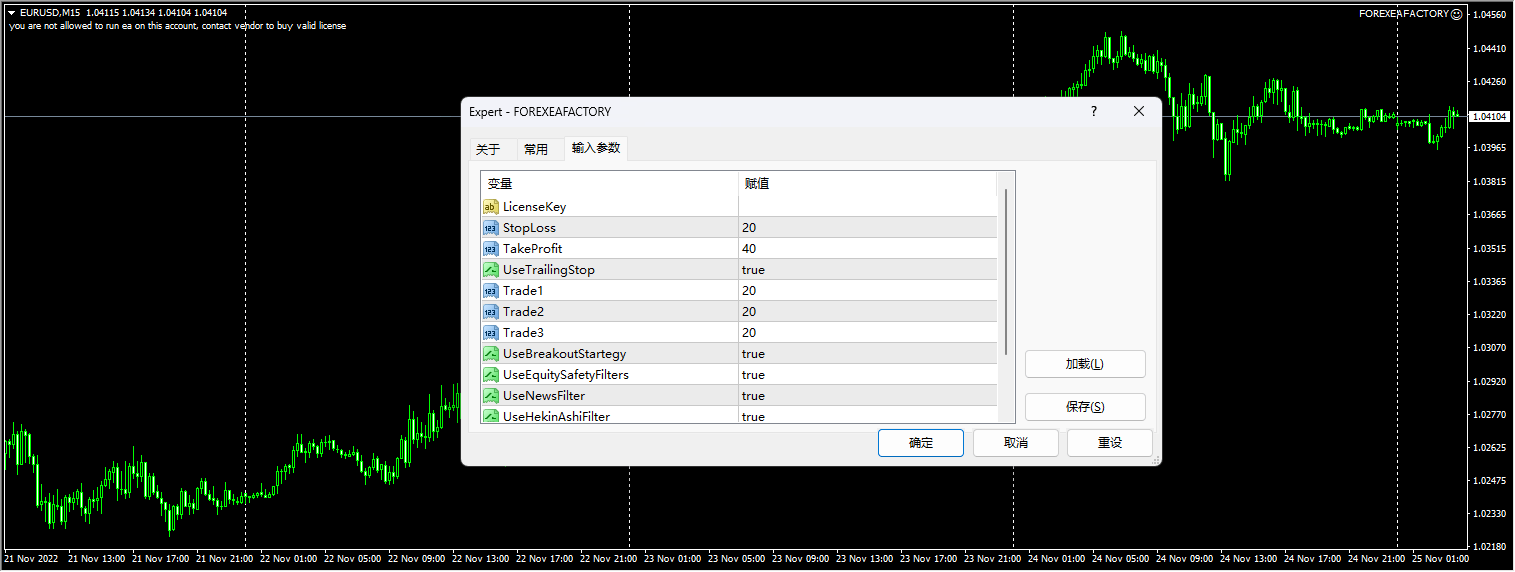Click the Trade3 value 20

click(749, 333)
